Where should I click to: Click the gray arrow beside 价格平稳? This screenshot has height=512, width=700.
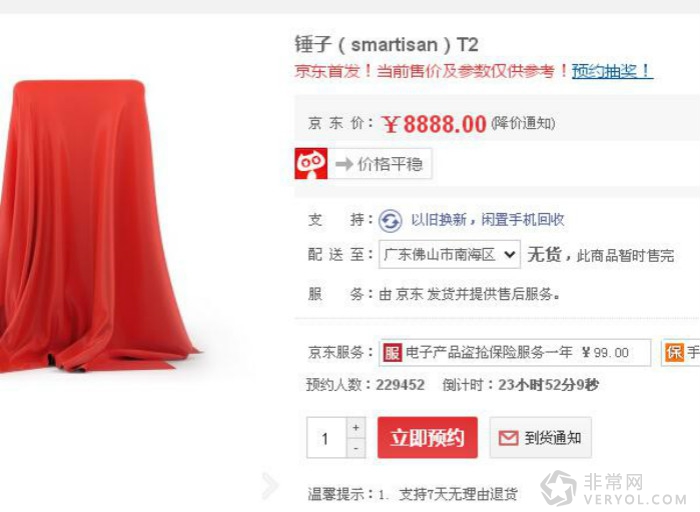[344, 164]
